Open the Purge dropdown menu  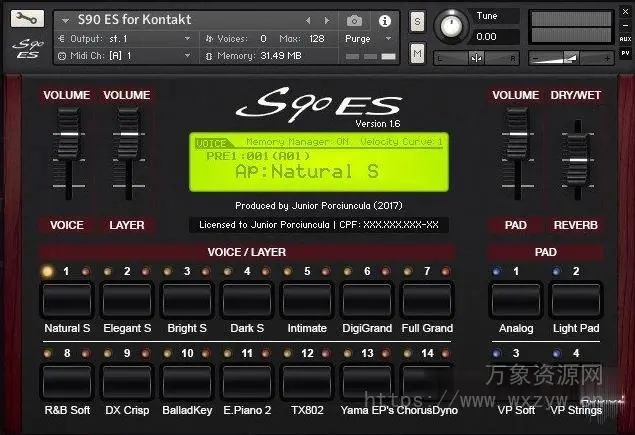coord(368,39)
